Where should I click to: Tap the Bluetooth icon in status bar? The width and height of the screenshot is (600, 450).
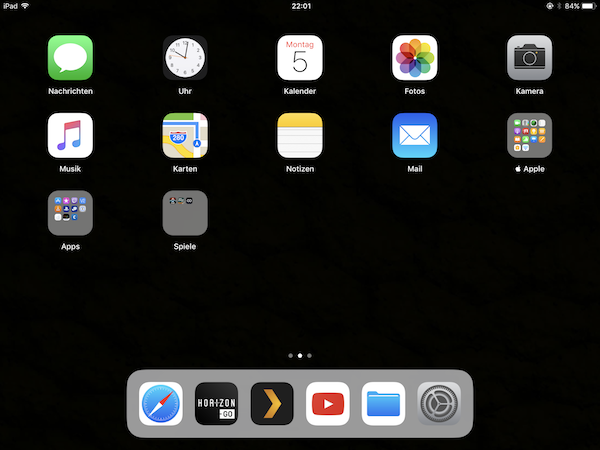pyautogui.click(x=559, y=6)
